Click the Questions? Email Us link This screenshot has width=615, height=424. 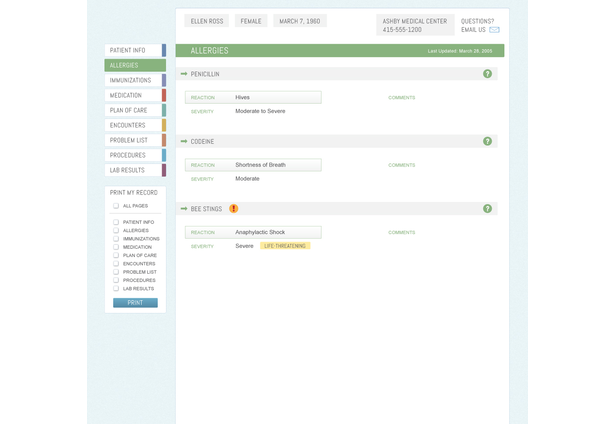click(480, 25)
